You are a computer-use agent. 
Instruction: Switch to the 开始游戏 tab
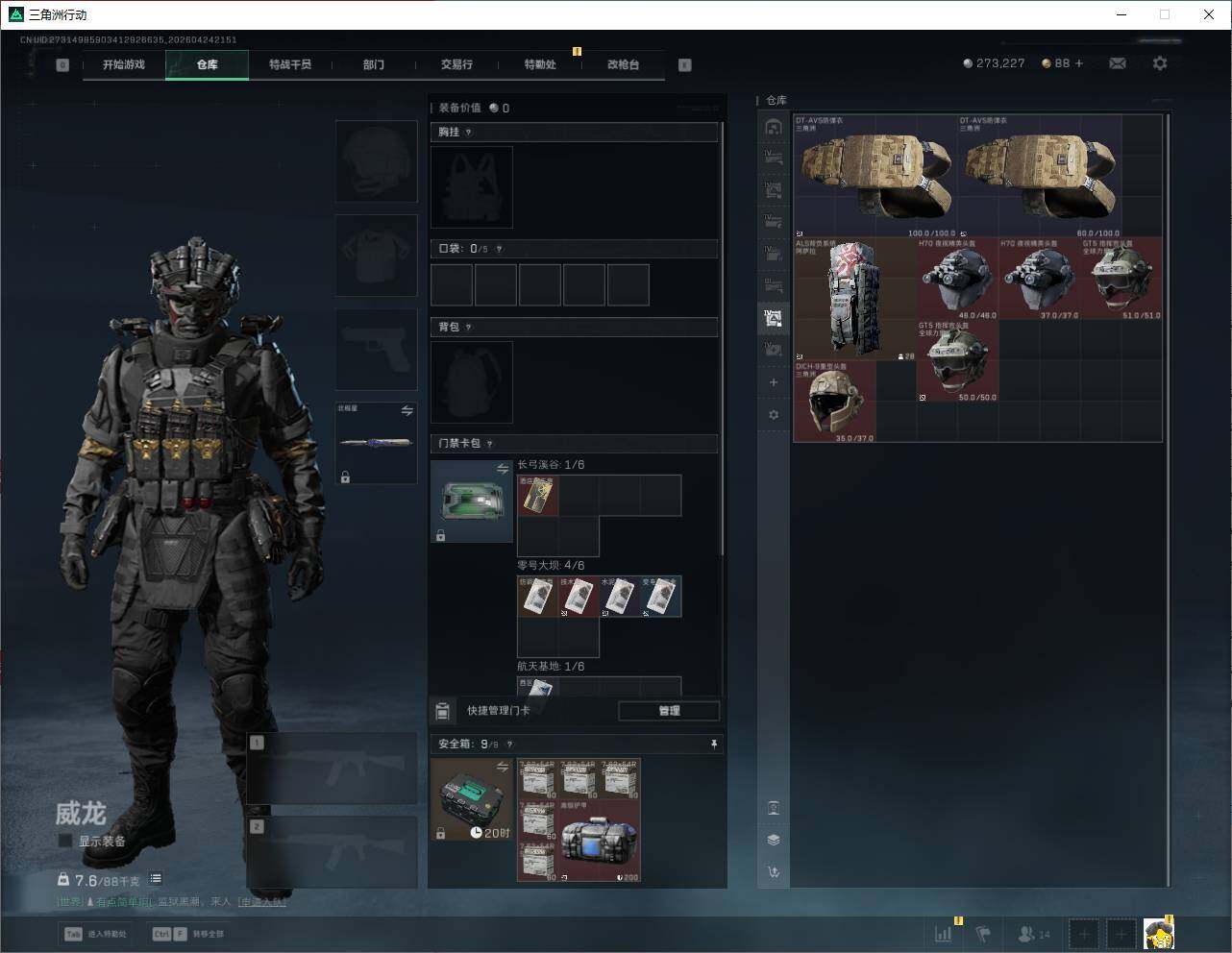coord(124,64)
